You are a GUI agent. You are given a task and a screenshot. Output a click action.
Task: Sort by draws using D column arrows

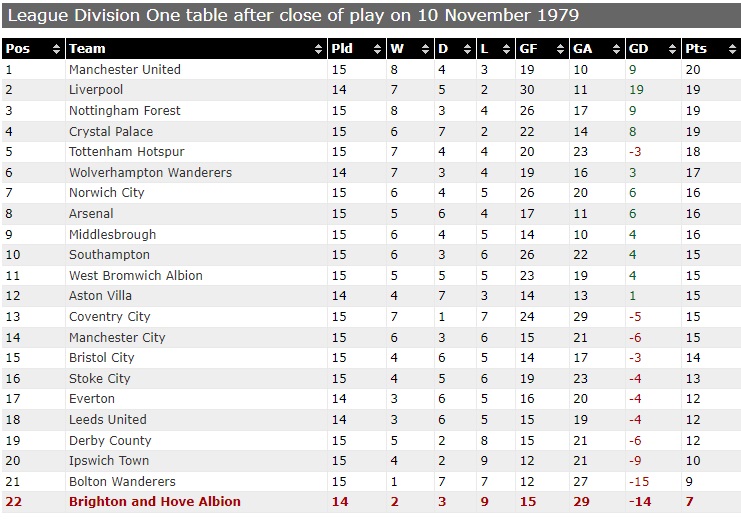tap(467, 49)
